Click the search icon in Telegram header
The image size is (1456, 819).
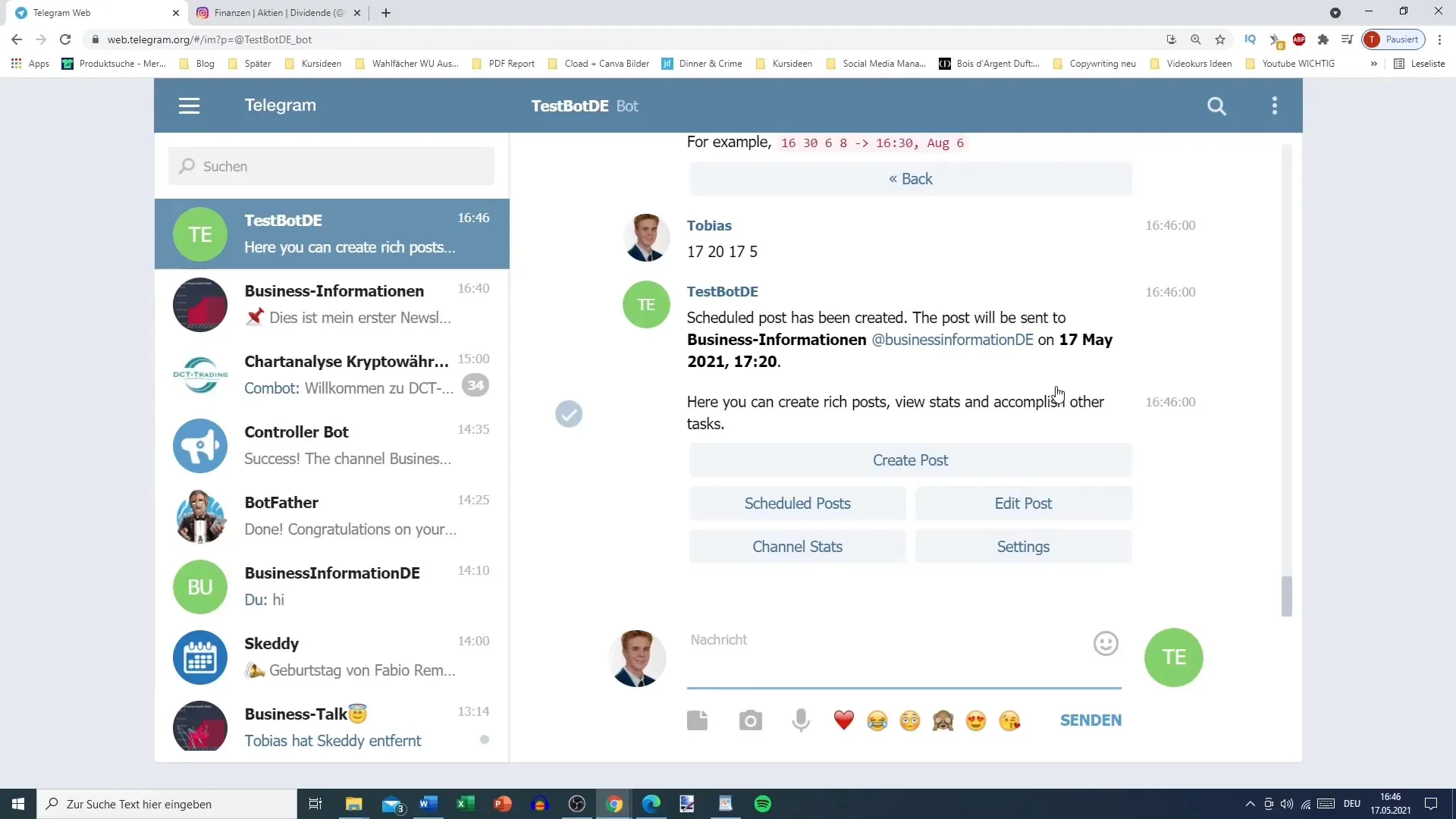[1216, 105]
